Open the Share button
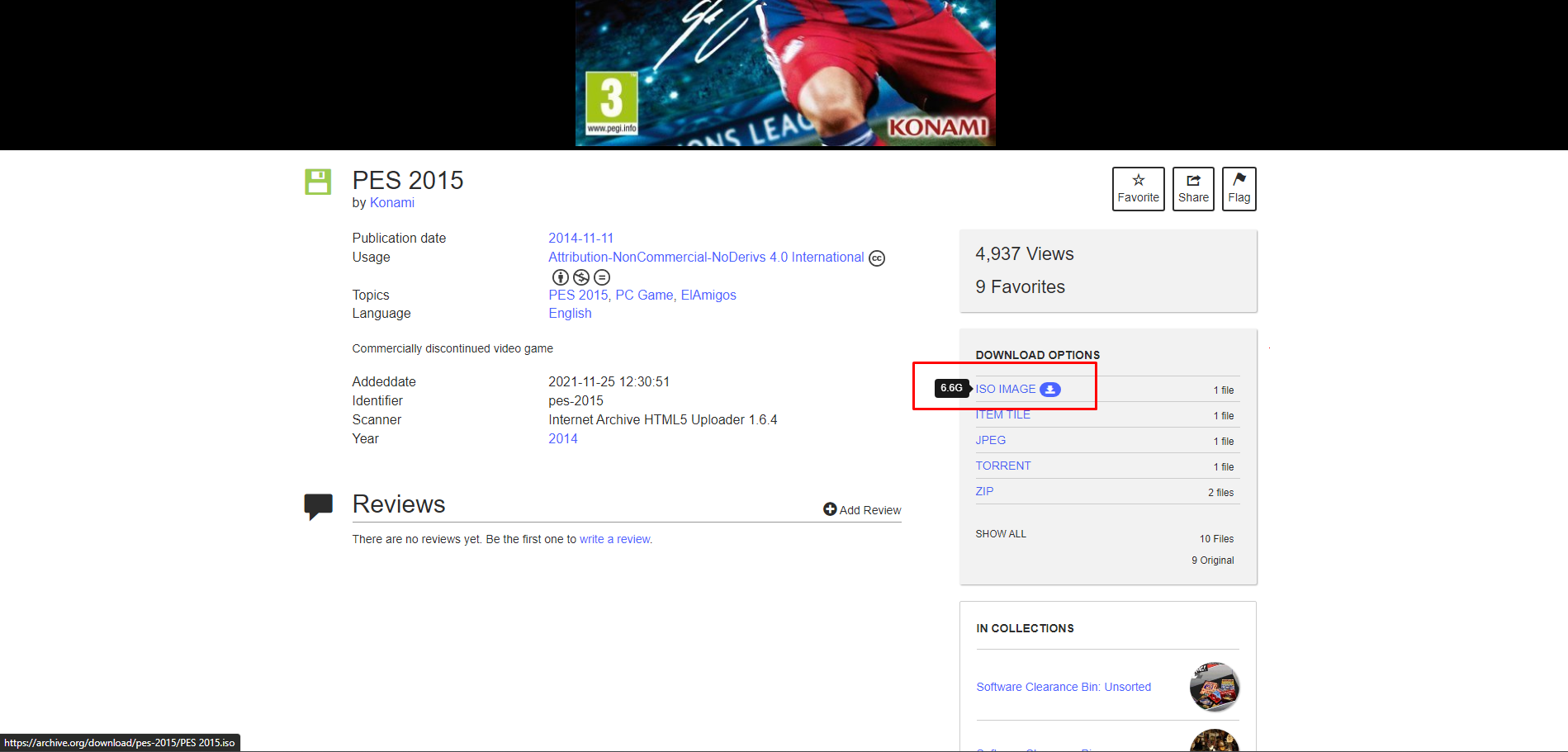Image resolution: width=1568 pixels, height=752 pixels. click(x=1193, y=189)
